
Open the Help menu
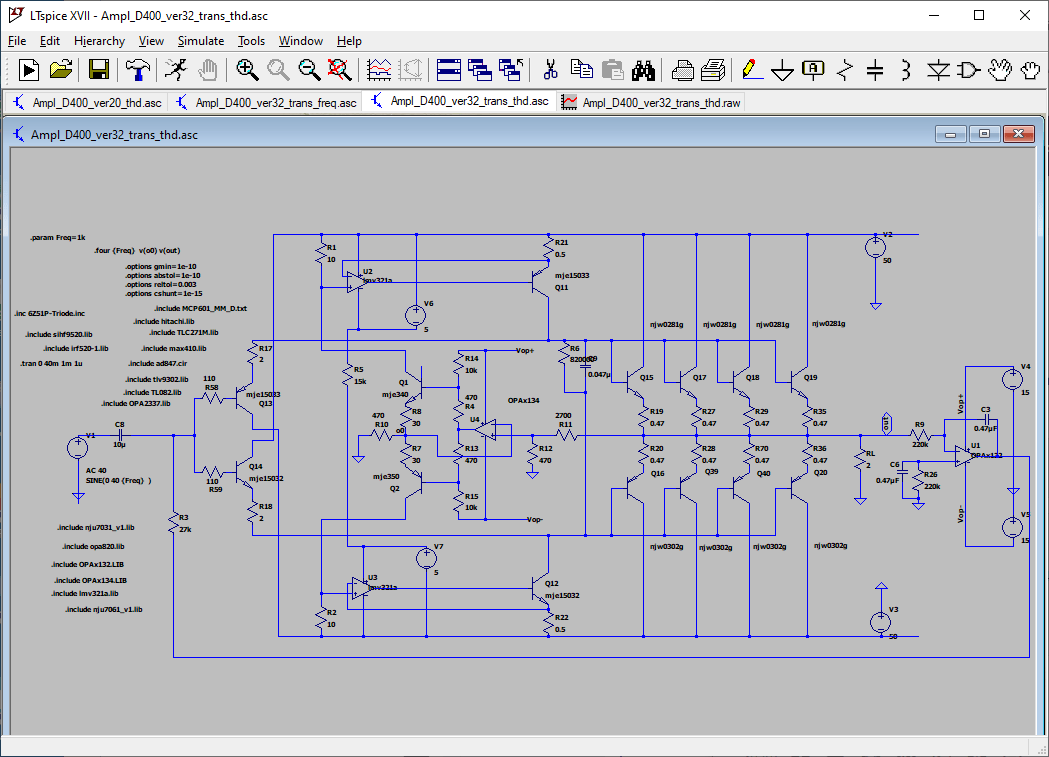click(349, 41)
